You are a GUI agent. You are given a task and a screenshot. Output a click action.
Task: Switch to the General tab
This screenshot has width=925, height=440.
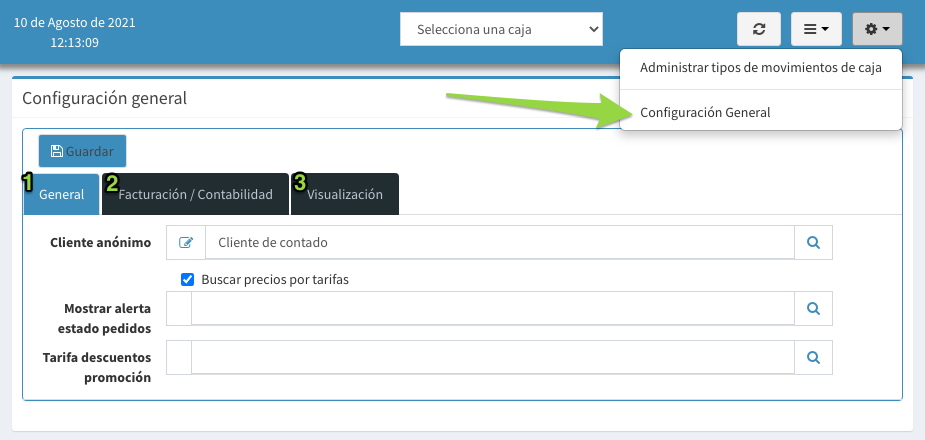pyautogui.click(x=61, y=194)
